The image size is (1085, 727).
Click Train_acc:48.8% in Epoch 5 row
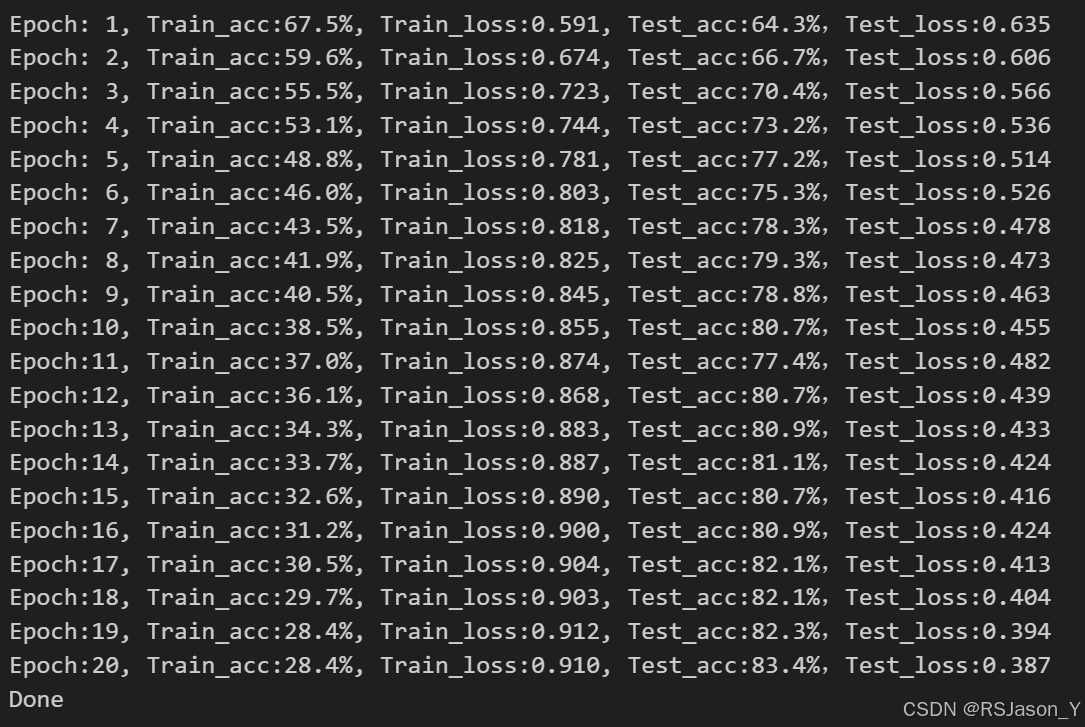(x=250, y=160)
